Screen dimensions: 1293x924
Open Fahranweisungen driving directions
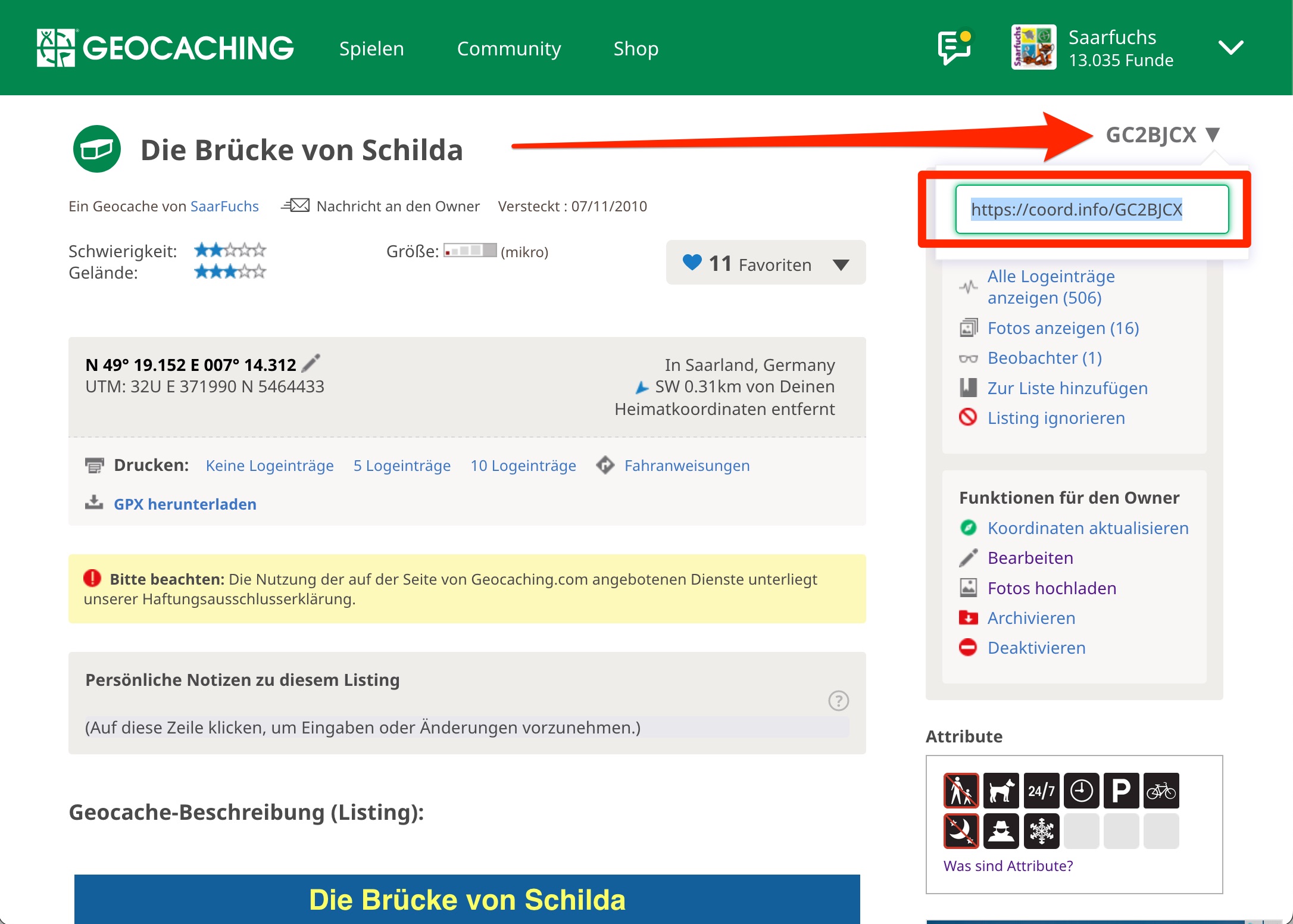tap(687, 466)
